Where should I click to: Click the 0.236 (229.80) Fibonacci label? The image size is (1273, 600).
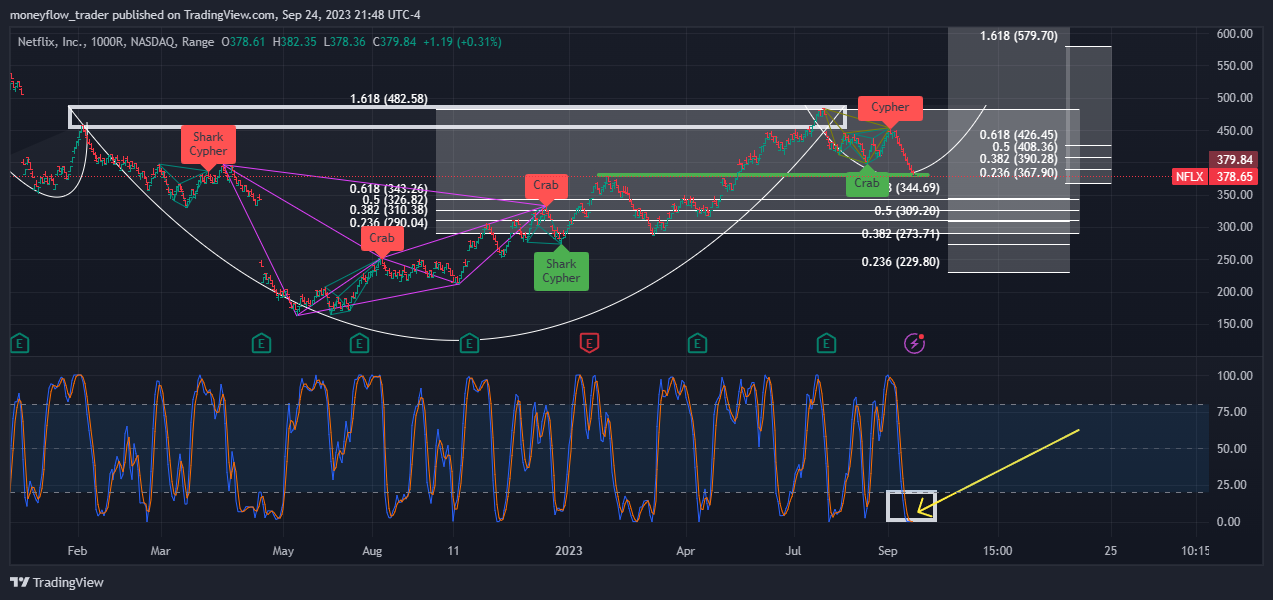[901, 262]
